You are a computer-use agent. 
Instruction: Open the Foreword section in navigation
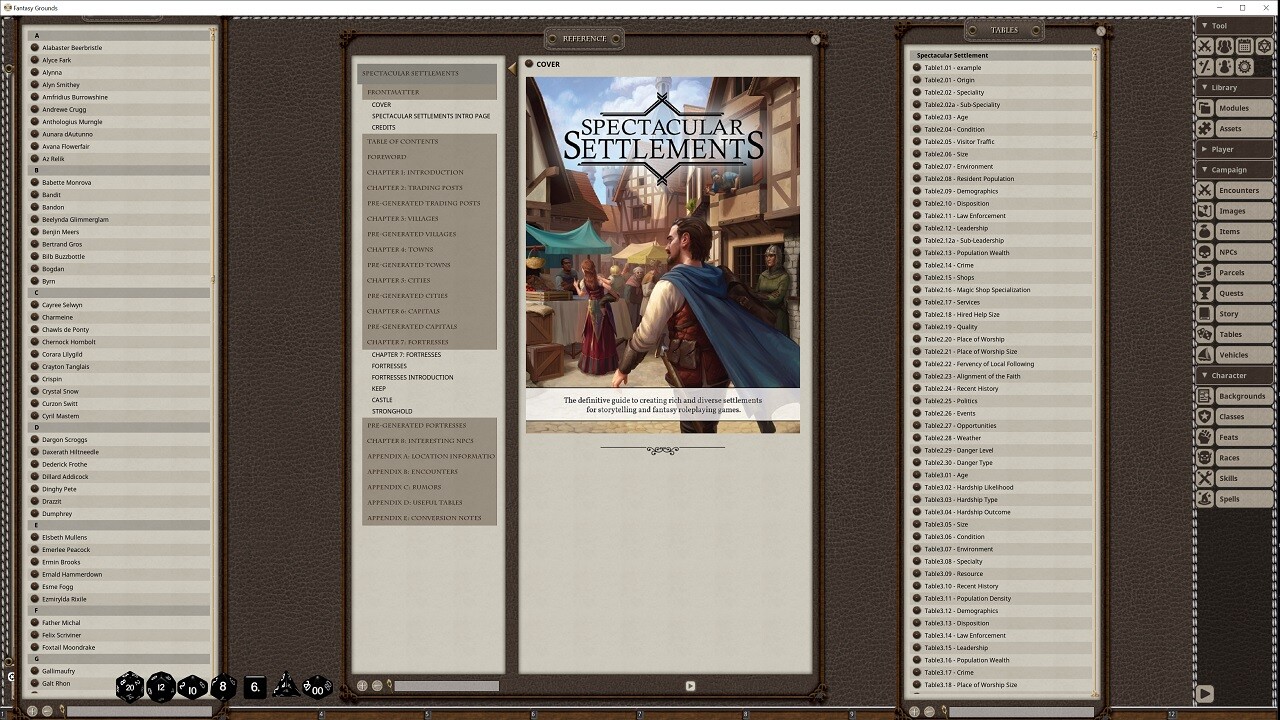coord(386,156)
